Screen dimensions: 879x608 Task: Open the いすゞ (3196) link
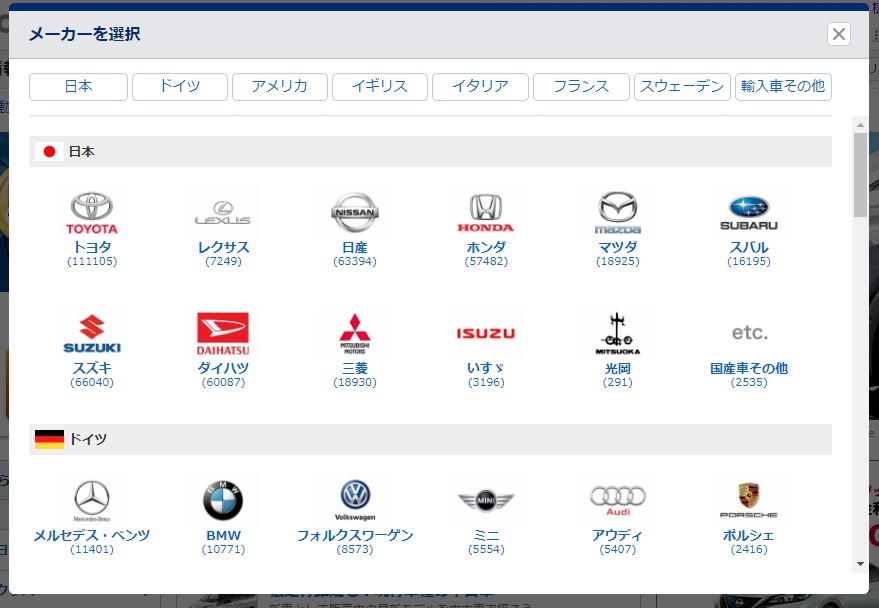tap(486, 374)
